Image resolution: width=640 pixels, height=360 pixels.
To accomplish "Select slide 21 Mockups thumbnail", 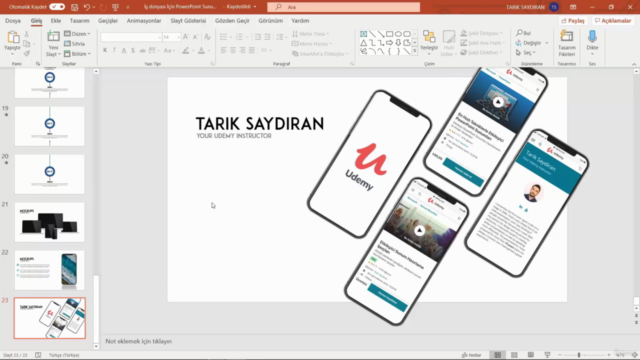I will pyautogui.click(x=49, y=222).
